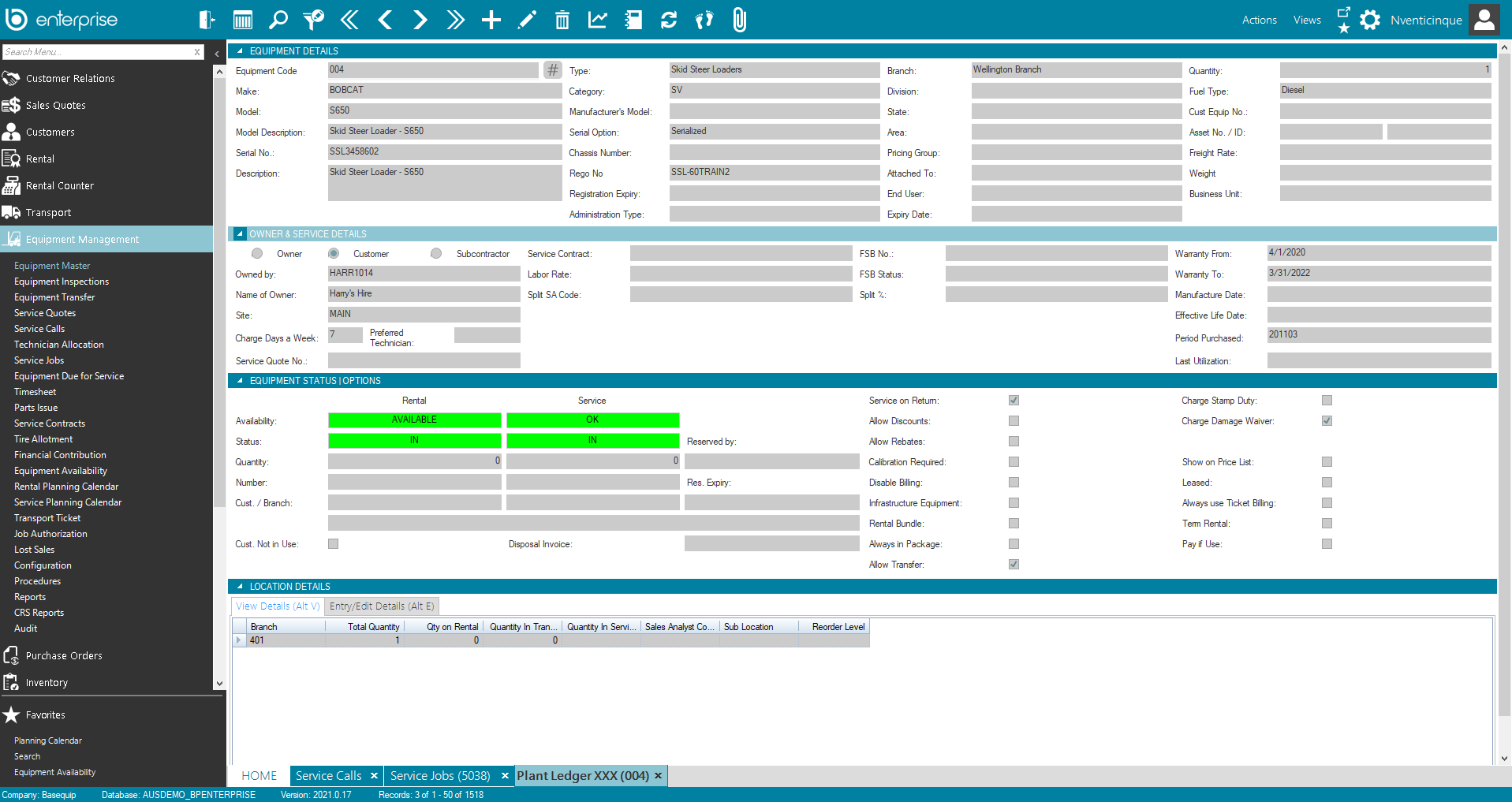
Task: Open the Actions menu
Action: pyautogui.click(x=1258, y=20)
